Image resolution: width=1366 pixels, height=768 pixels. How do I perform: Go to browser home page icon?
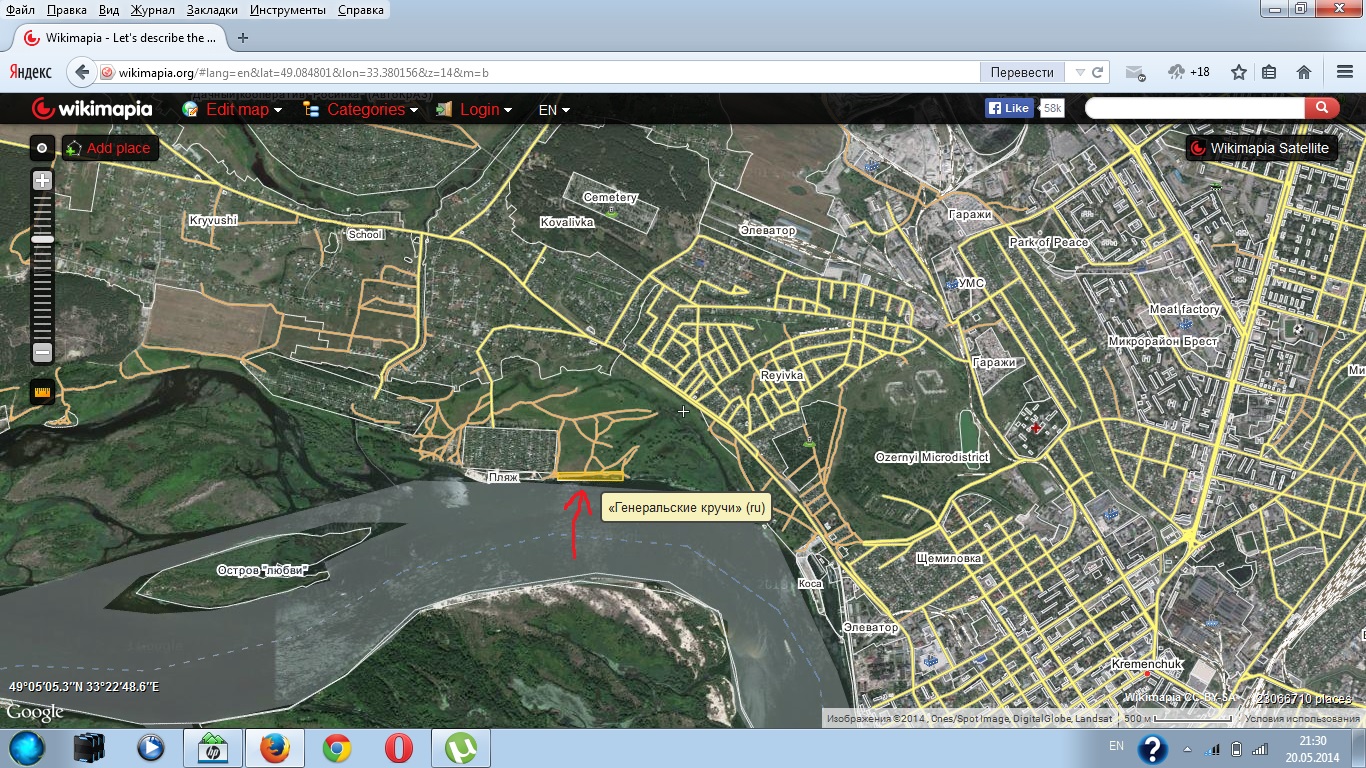(x=1304, y=72)
